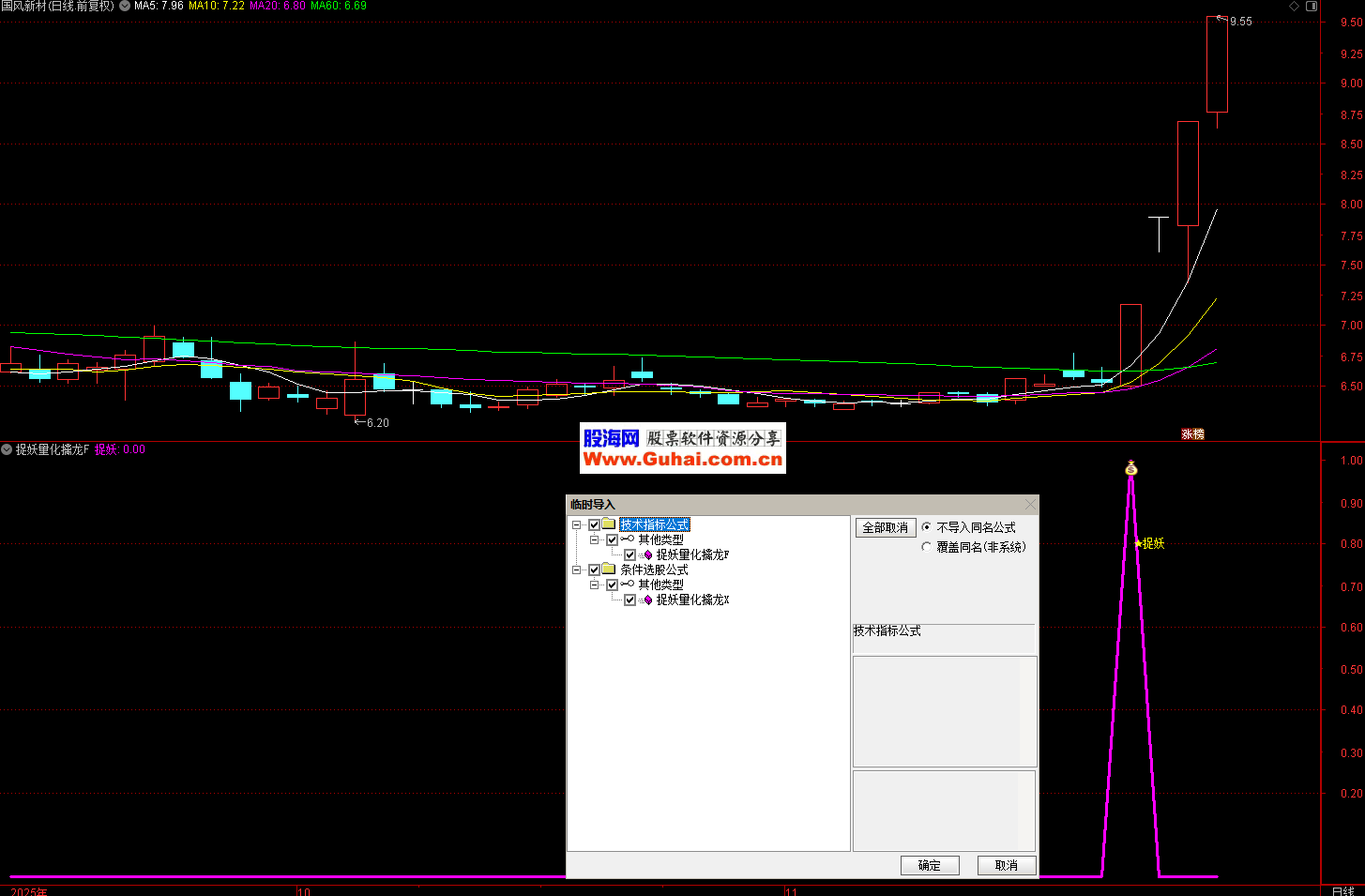Click the yellow folder icon beside 条件选股公式
1365x896 pixels.
pyautogui.click(x=609, y=569)
